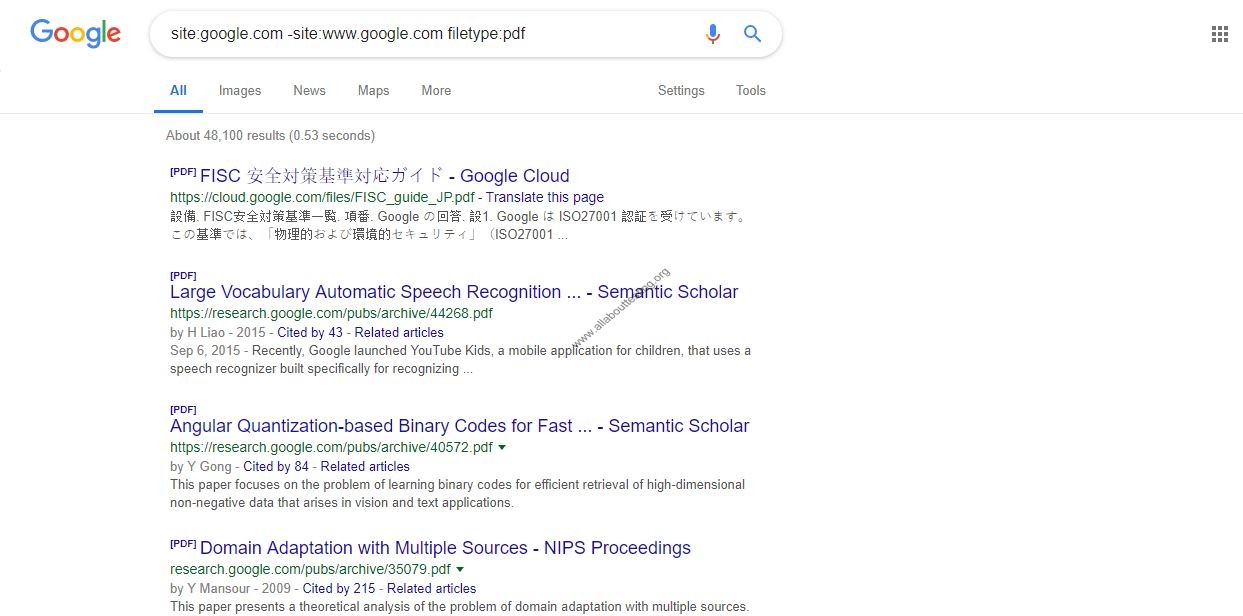Click the snippet starting 'This paper focuses on'

[x=457, y=493]
